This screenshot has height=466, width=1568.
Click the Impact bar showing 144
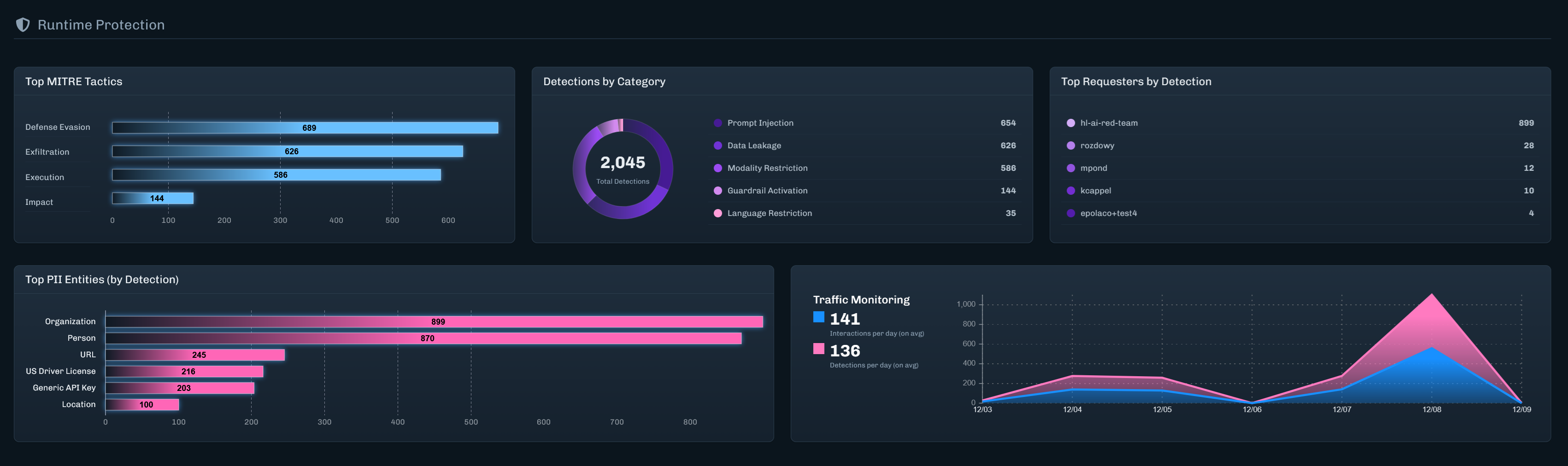(153, 198)
